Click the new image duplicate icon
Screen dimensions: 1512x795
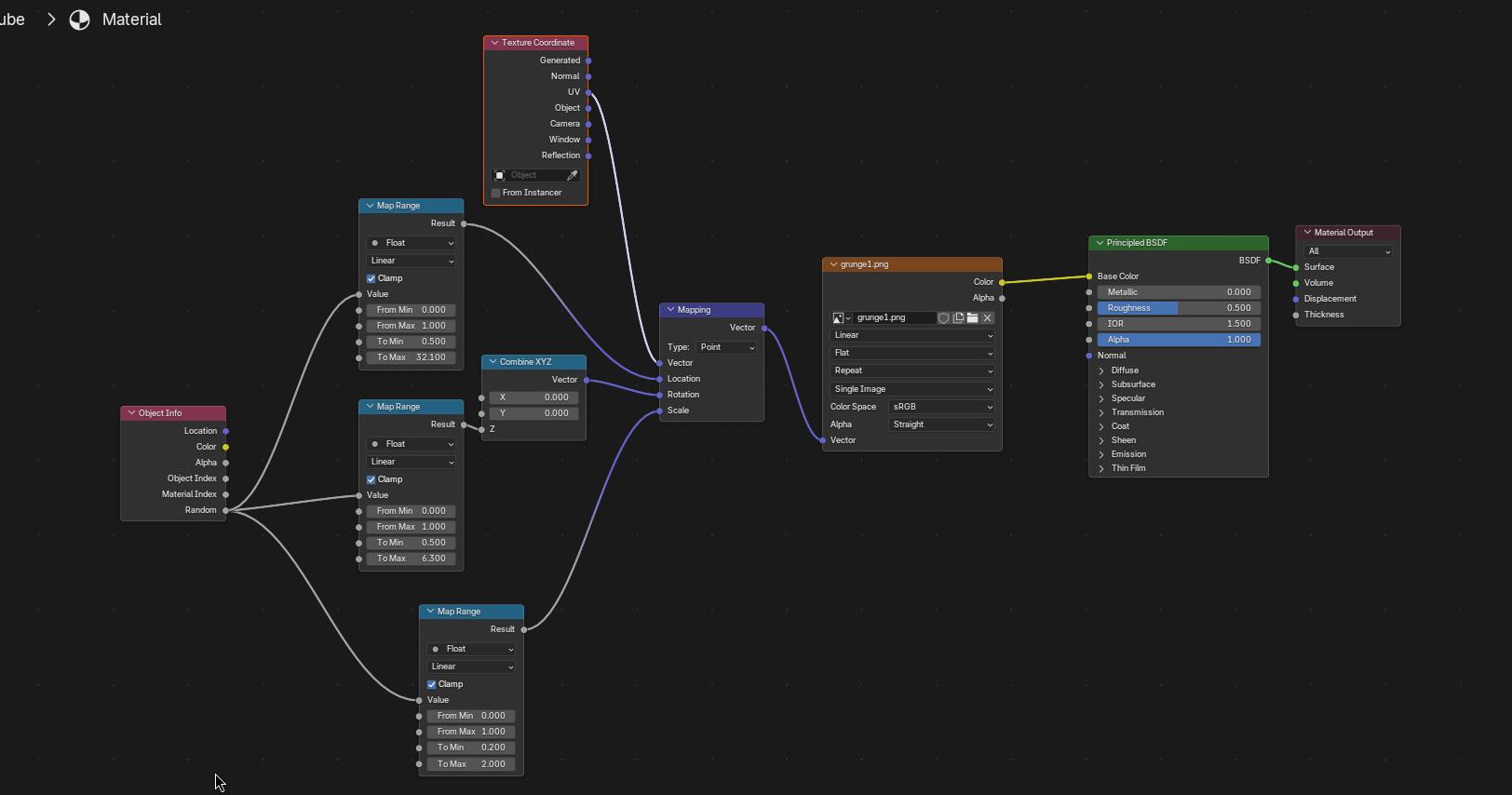(958, 317)
